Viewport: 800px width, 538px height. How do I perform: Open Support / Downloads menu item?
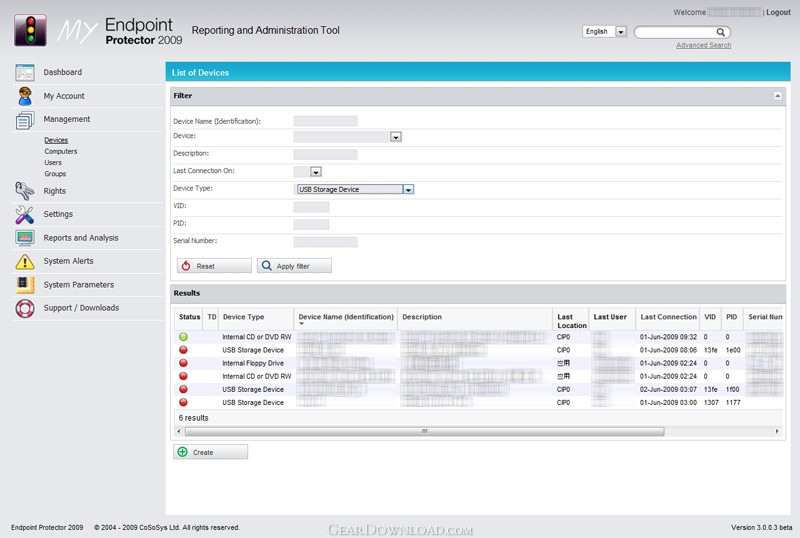click(x=81, y=308)
